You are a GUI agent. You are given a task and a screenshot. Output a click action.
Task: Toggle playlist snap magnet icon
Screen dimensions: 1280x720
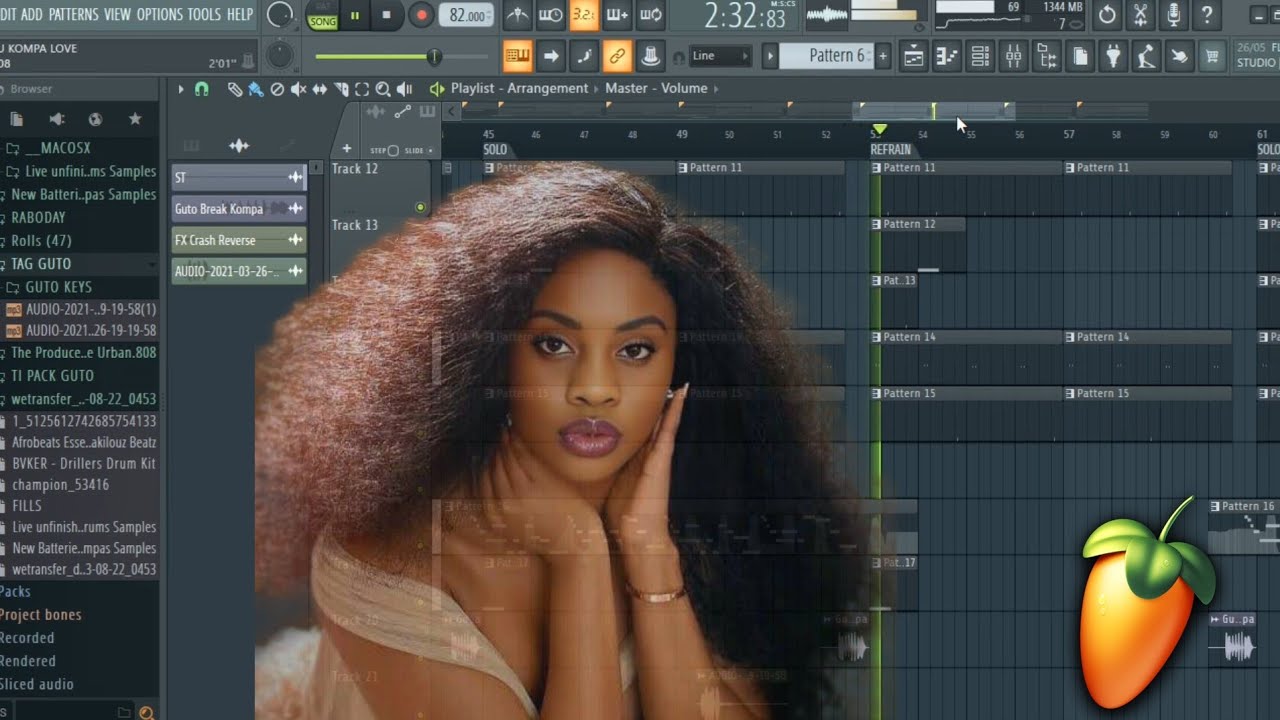[x=201, y=89]
